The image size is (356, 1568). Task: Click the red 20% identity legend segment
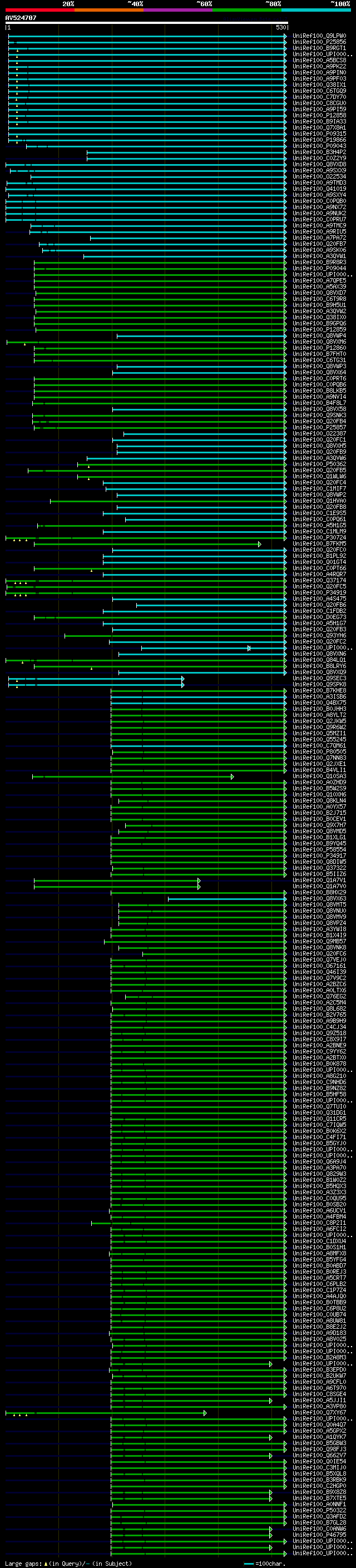[39, 10]
